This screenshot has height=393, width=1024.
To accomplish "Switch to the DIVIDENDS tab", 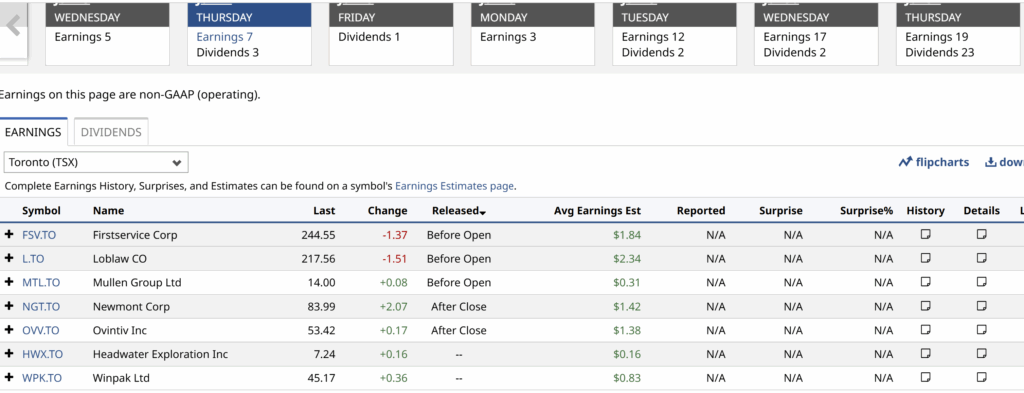I will 111,132.
